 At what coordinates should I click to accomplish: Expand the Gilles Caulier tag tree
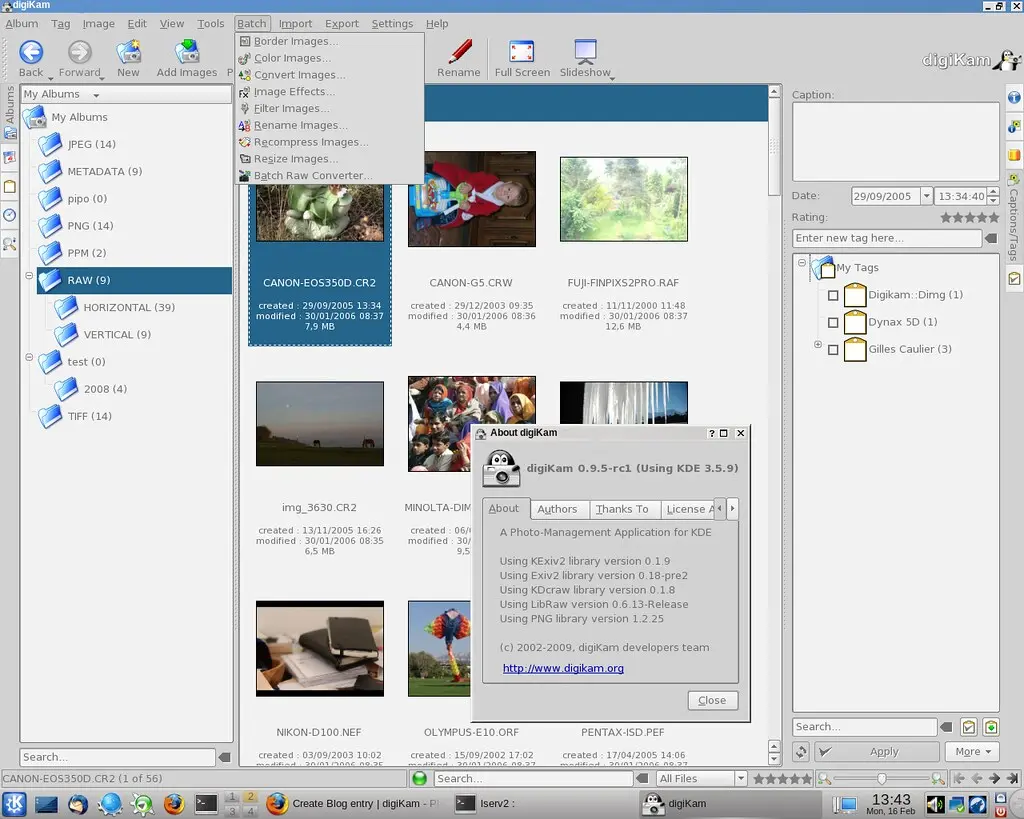click(x=818, y=346)
